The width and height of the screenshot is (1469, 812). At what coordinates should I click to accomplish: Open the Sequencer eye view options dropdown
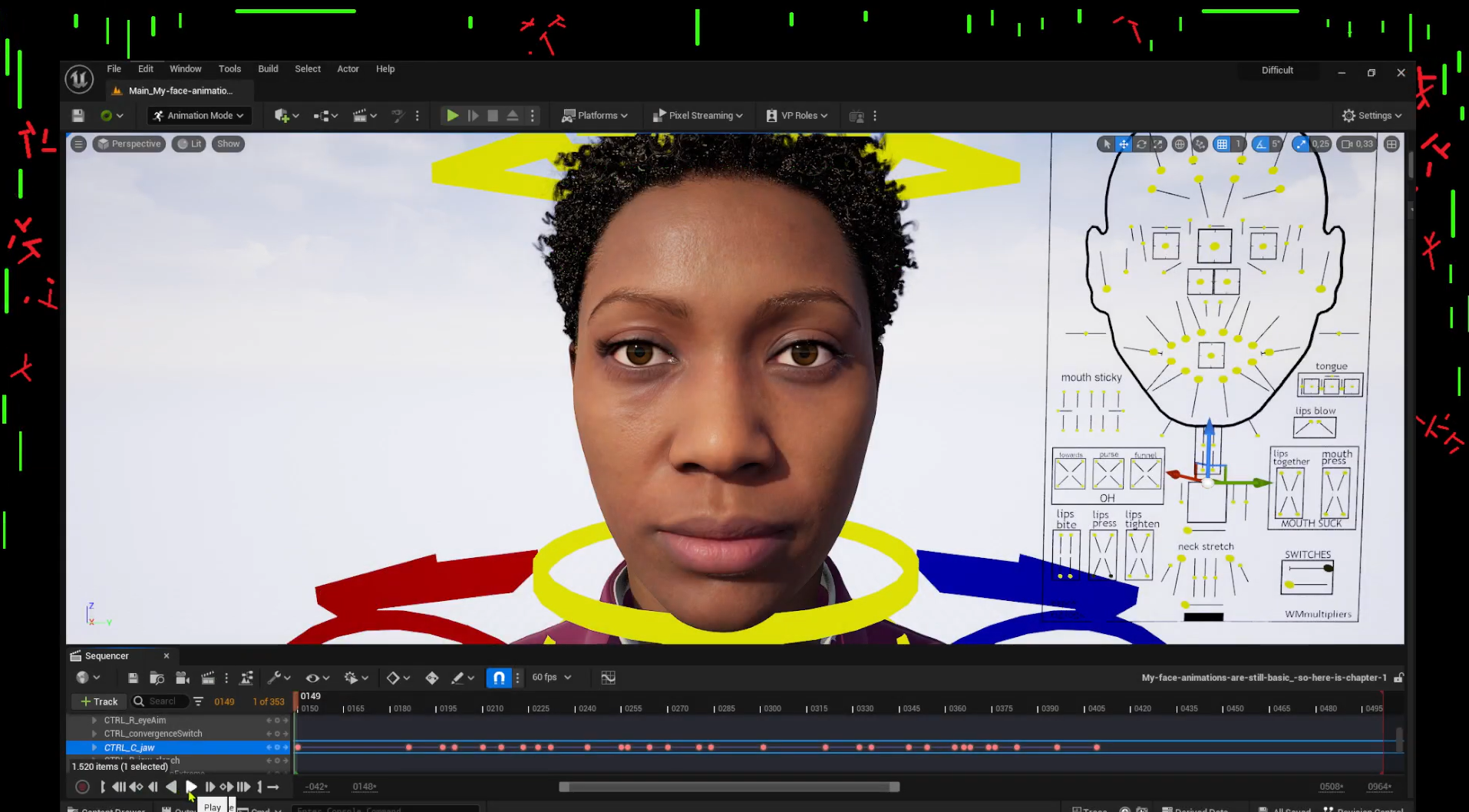pyautogui.click(x=317, y=678)
